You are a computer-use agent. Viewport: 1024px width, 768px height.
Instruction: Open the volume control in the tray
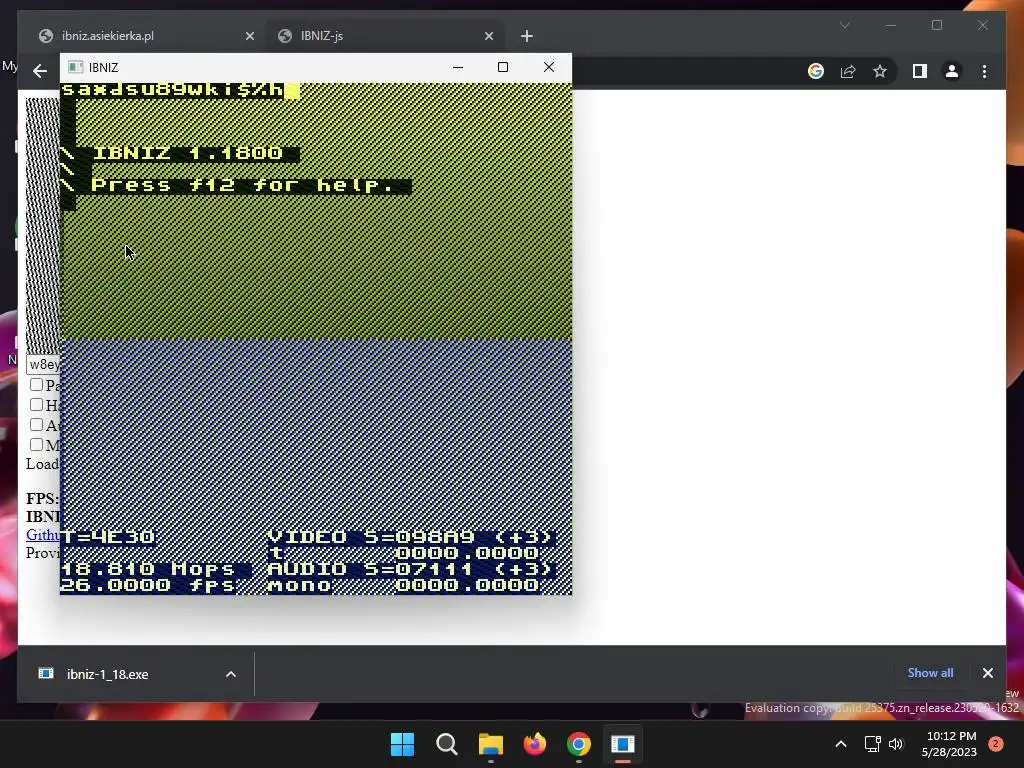click(896, 744)
